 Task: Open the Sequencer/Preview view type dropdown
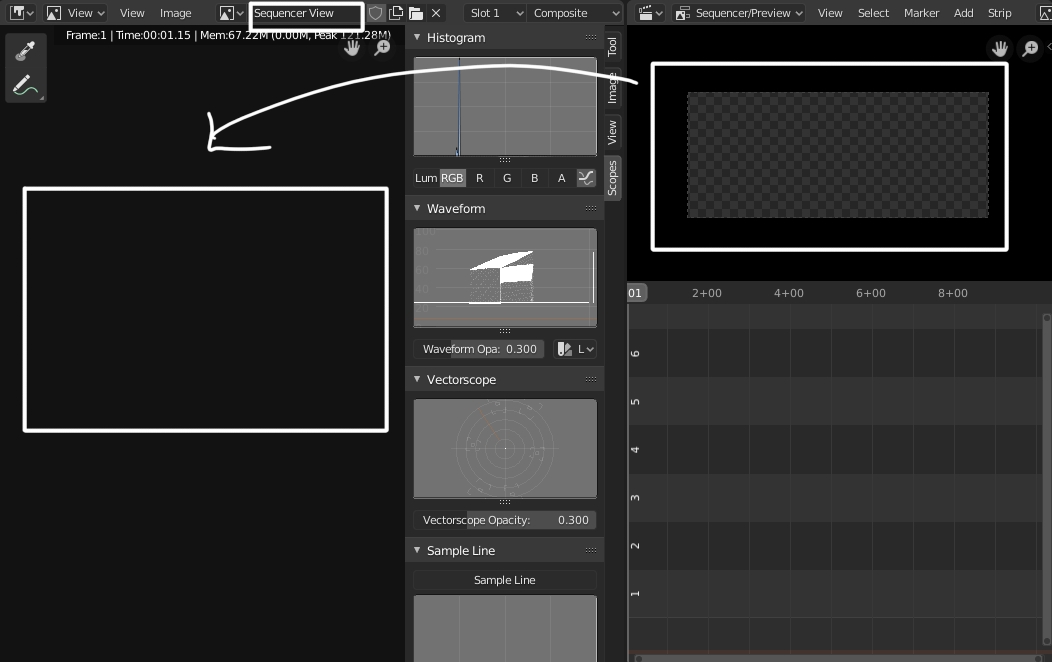coord(739,13)
